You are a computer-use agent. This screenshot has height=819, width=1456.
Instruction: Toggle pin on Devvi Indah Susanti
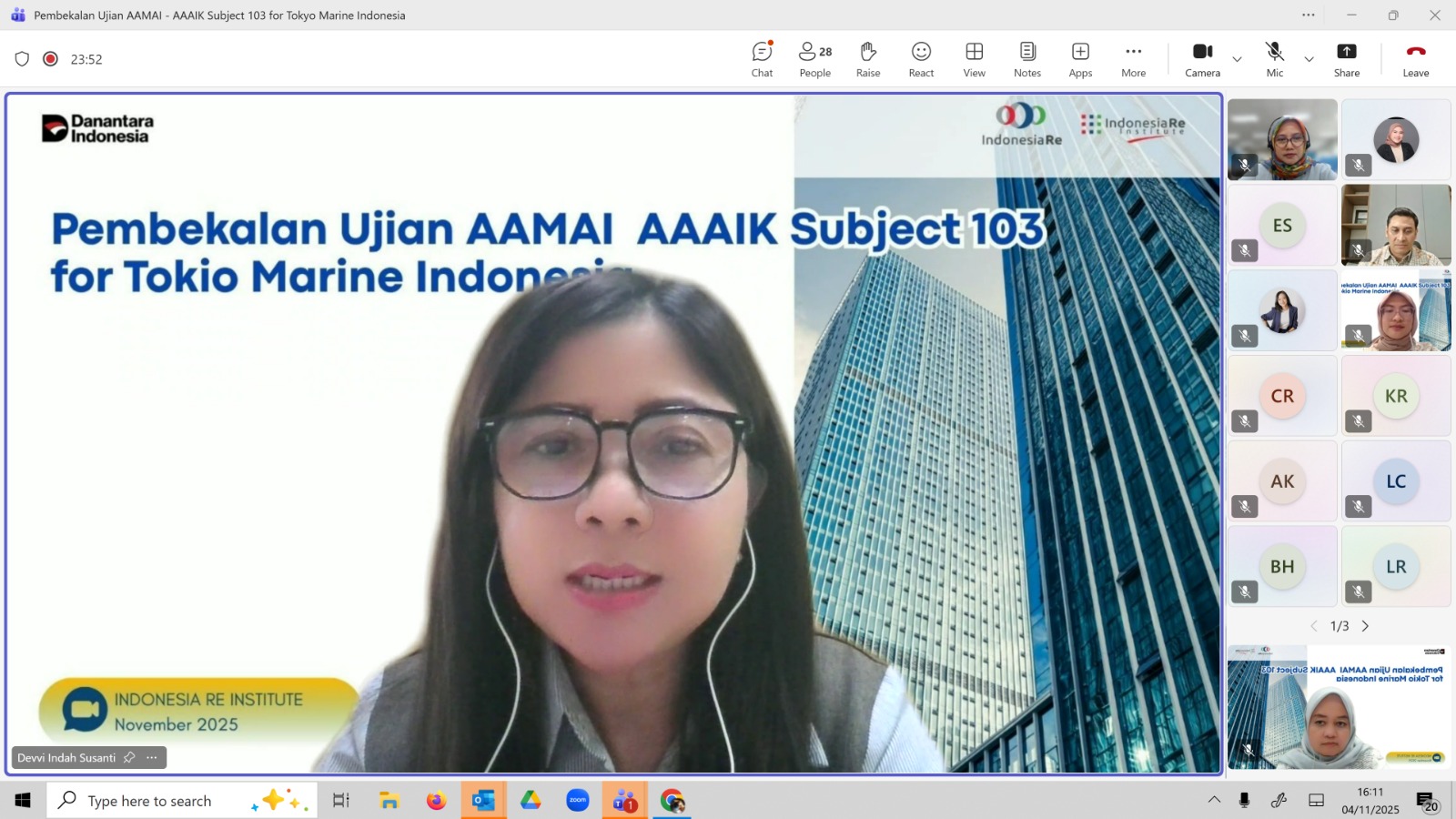129,757
